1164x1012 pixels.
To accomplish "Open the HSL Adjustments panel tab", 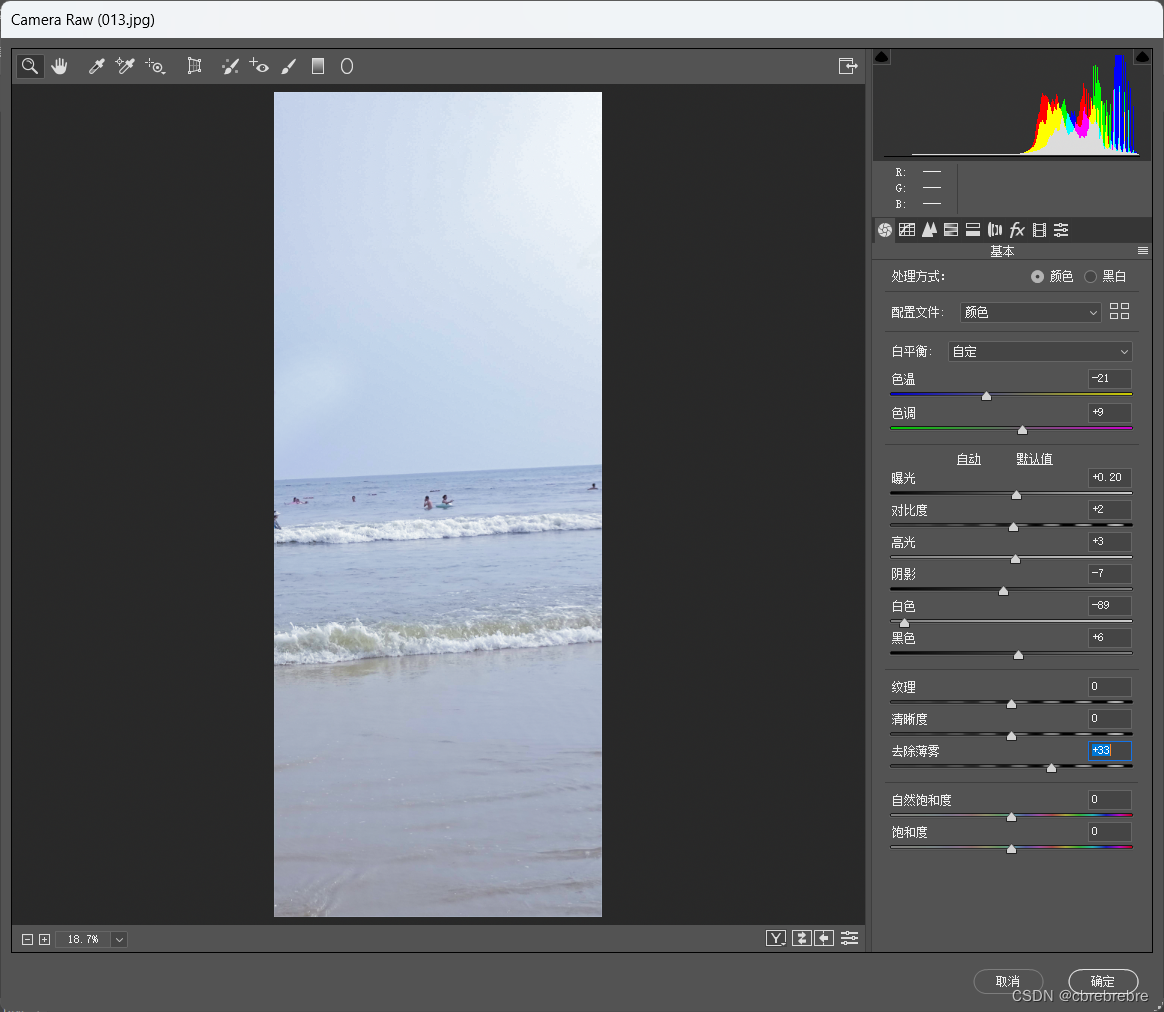I will (951, 229).
